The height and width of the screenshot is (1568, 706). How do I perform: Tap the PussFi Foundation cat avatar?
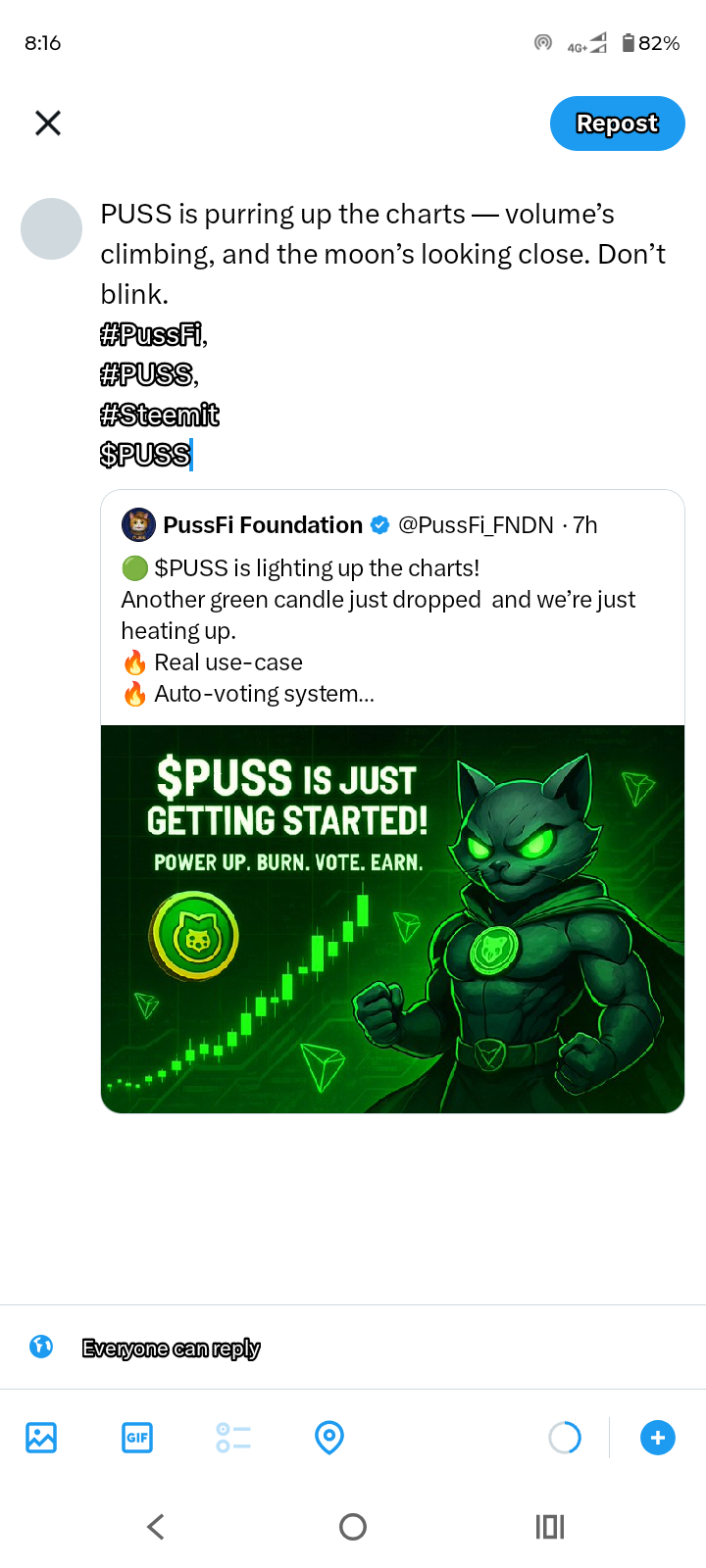(138, 525)
